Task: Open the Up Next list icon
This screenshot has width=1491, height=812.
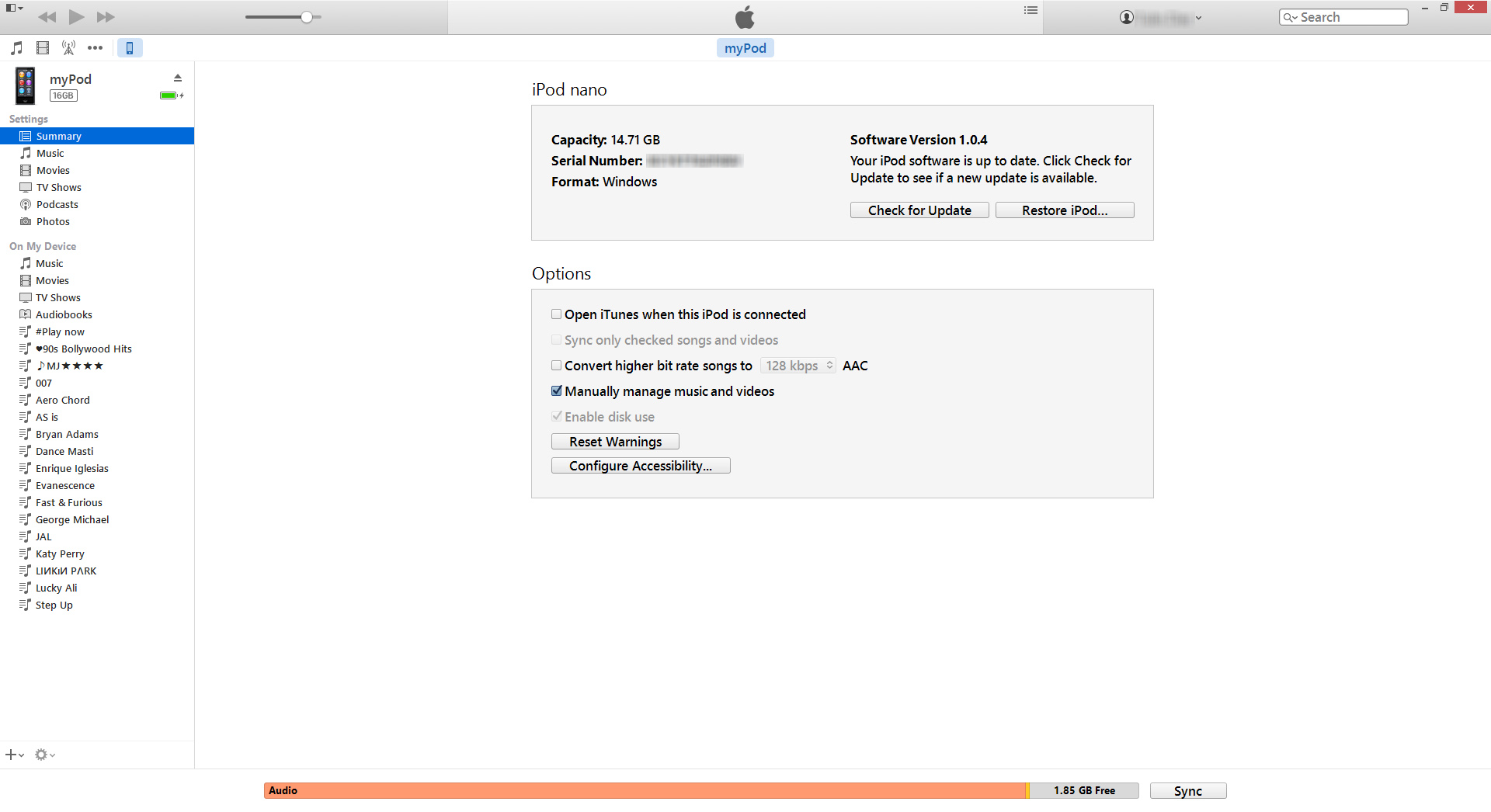Action: [1030, 10]
